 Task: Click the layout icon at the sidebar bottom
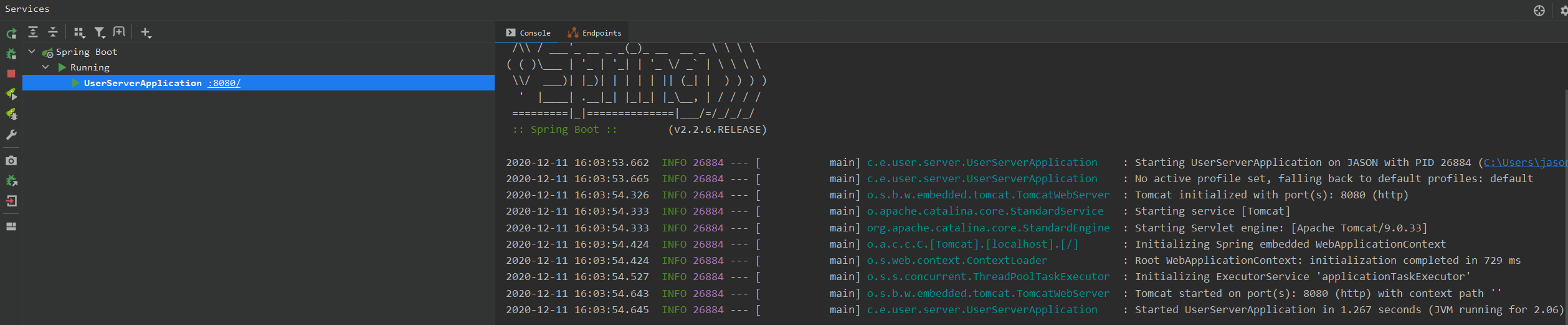click(11, 226)
